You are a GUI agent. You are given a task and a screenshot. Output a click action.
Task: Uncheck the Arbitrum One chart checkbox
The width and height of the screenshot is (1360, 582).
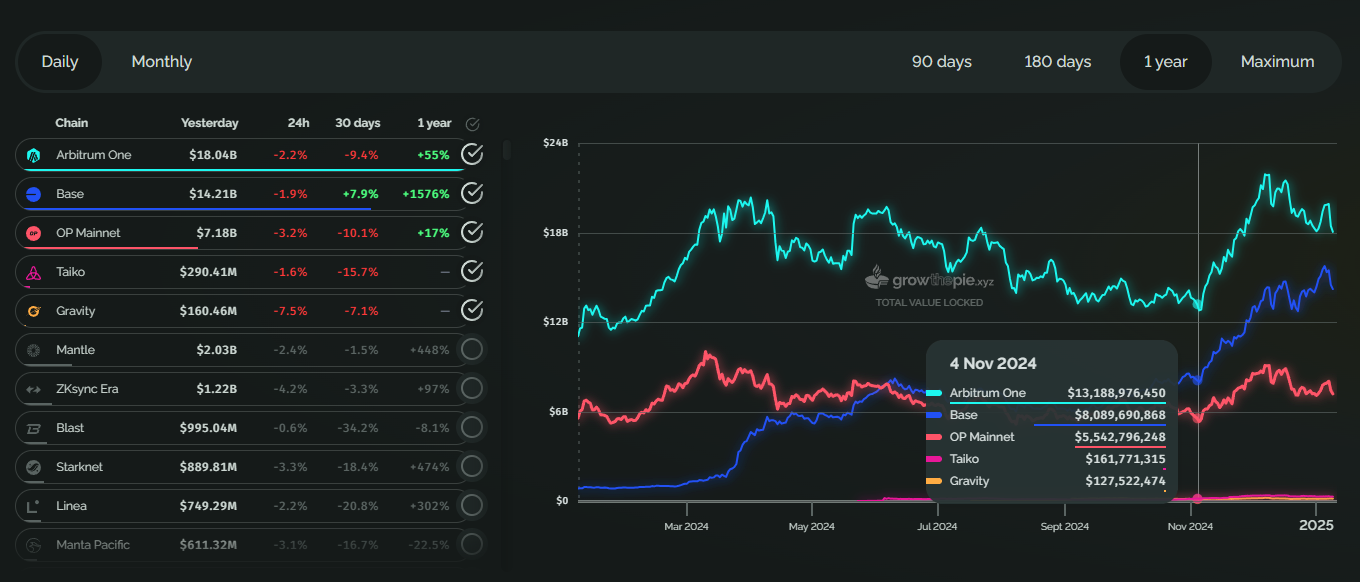pyautogui.click(x=472, y=154)
